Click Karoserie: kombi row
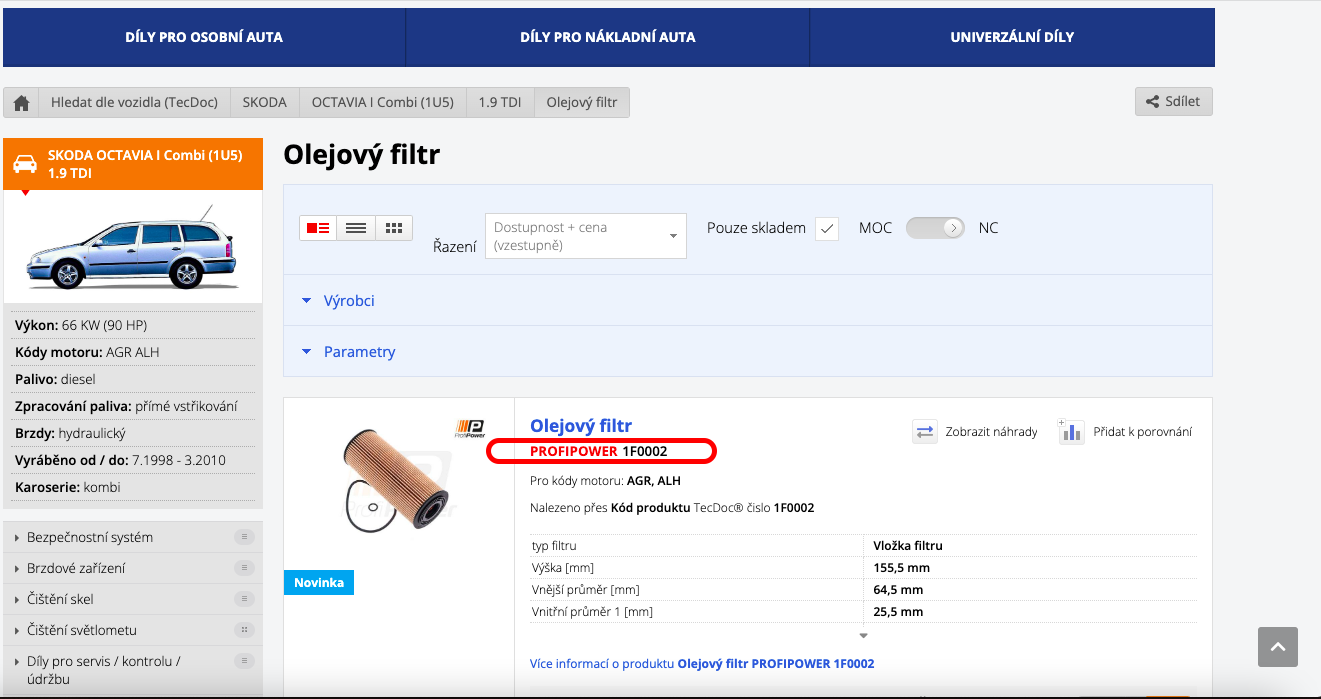Screen dimensions: 1321x699 [x=133, y=487]
